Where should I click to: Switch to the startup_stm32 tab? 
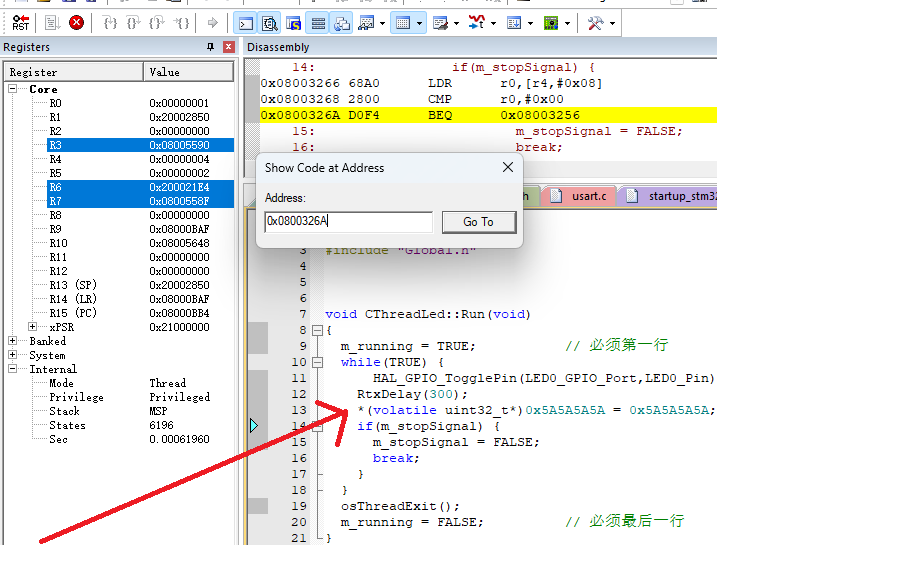tap(670, 196)
